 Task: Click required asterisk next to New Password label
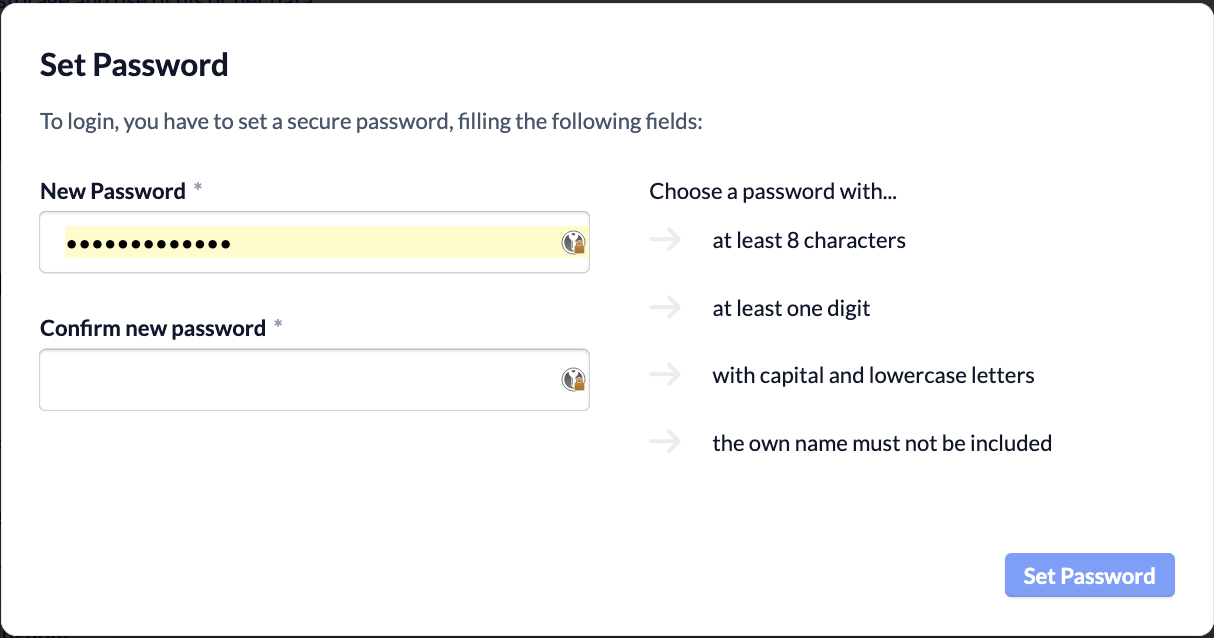[198, 189]
